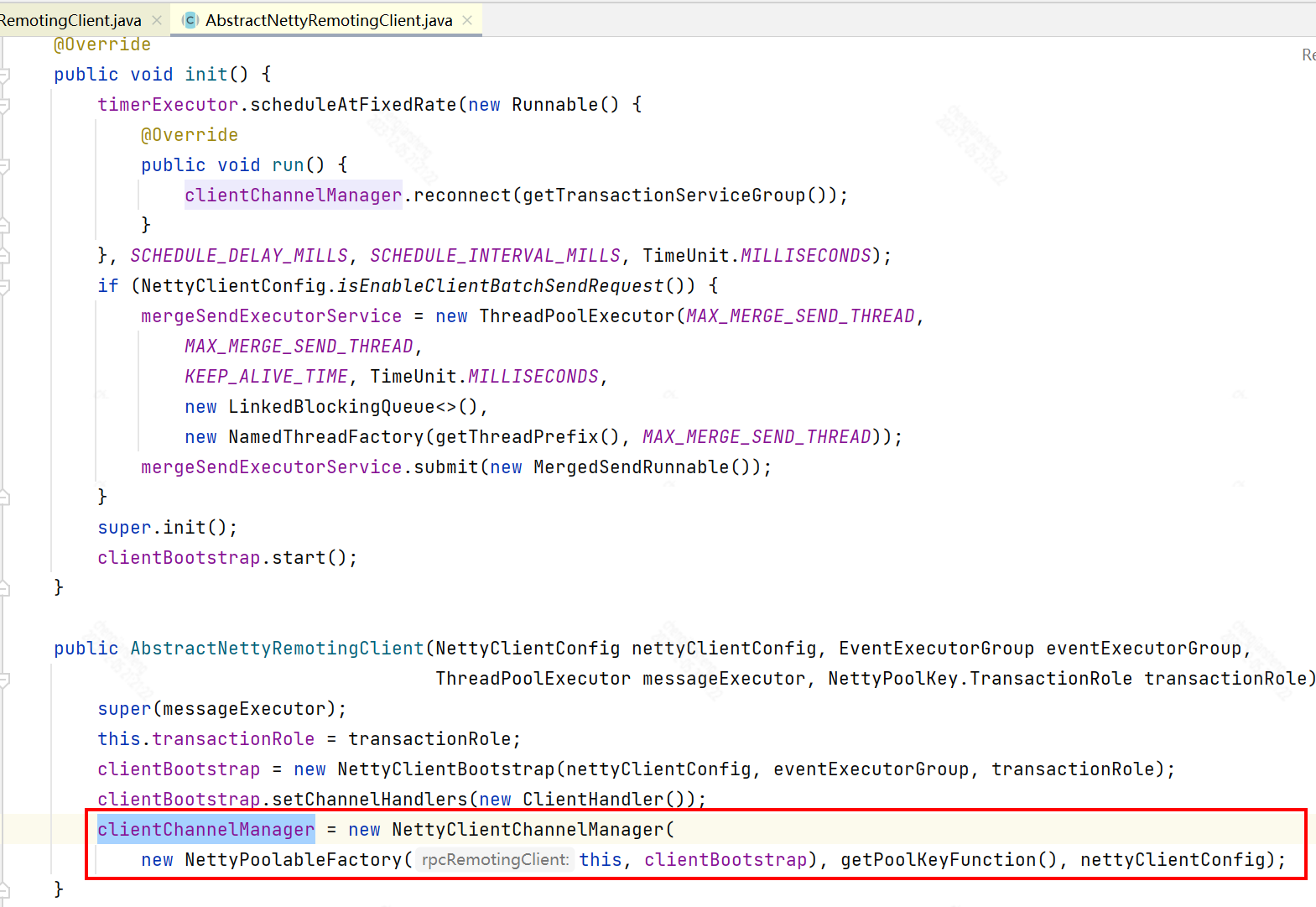
Task: Close the RemotingClient.java tab
Action: 157,20
